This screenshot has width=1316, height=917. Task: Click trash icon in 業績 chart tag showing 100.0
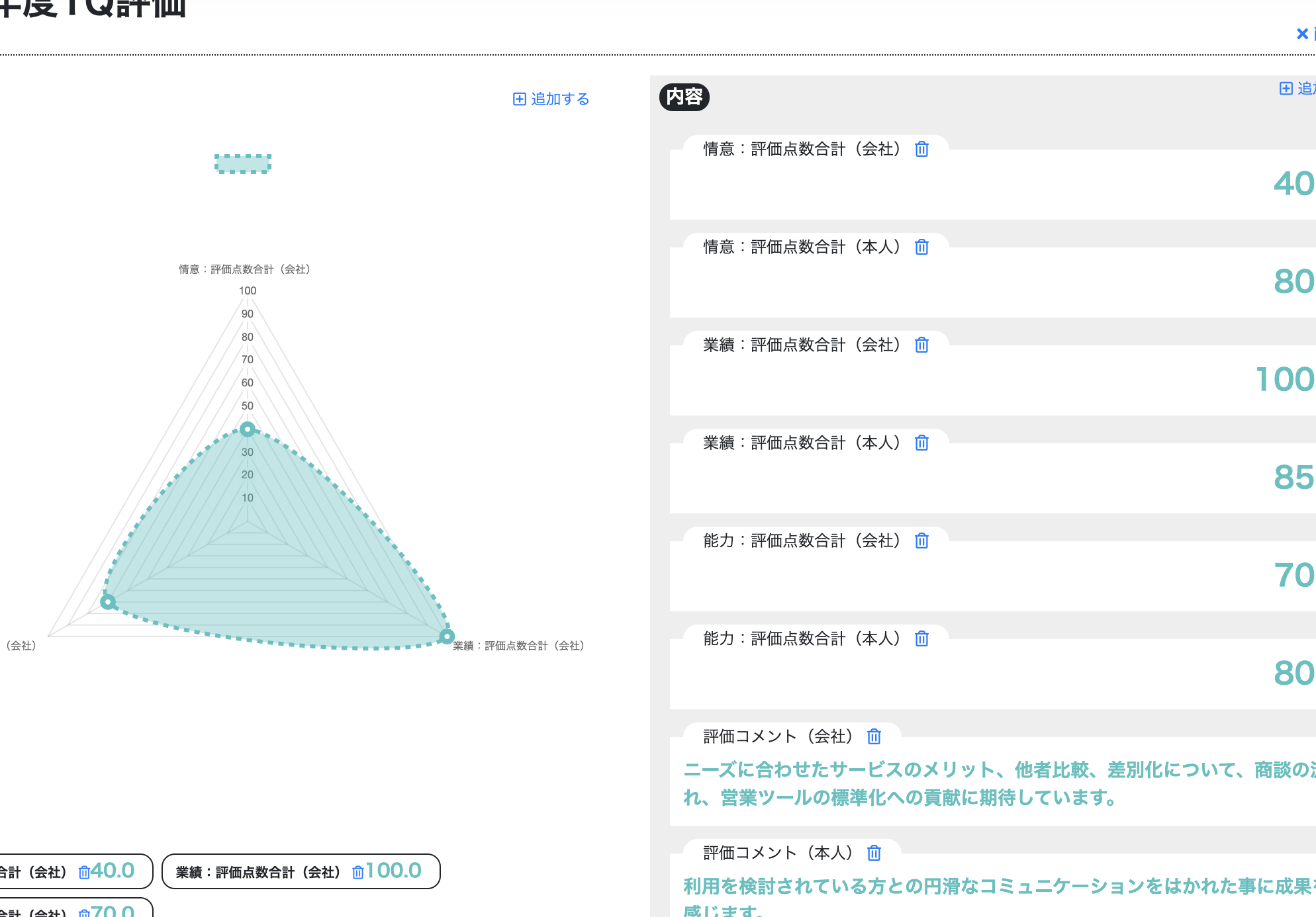[358, 873]
